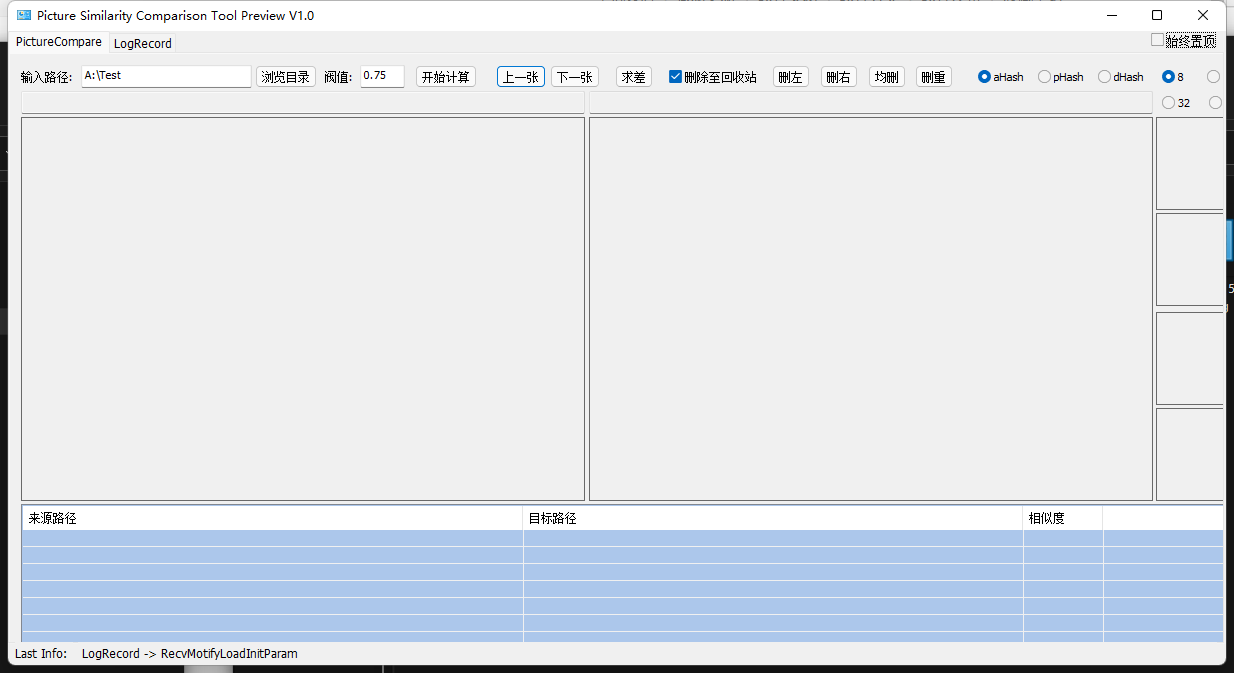Screen dimensions: 1234x673
Task: Choose the pHash algorithm option
Action: point(1045,77)
